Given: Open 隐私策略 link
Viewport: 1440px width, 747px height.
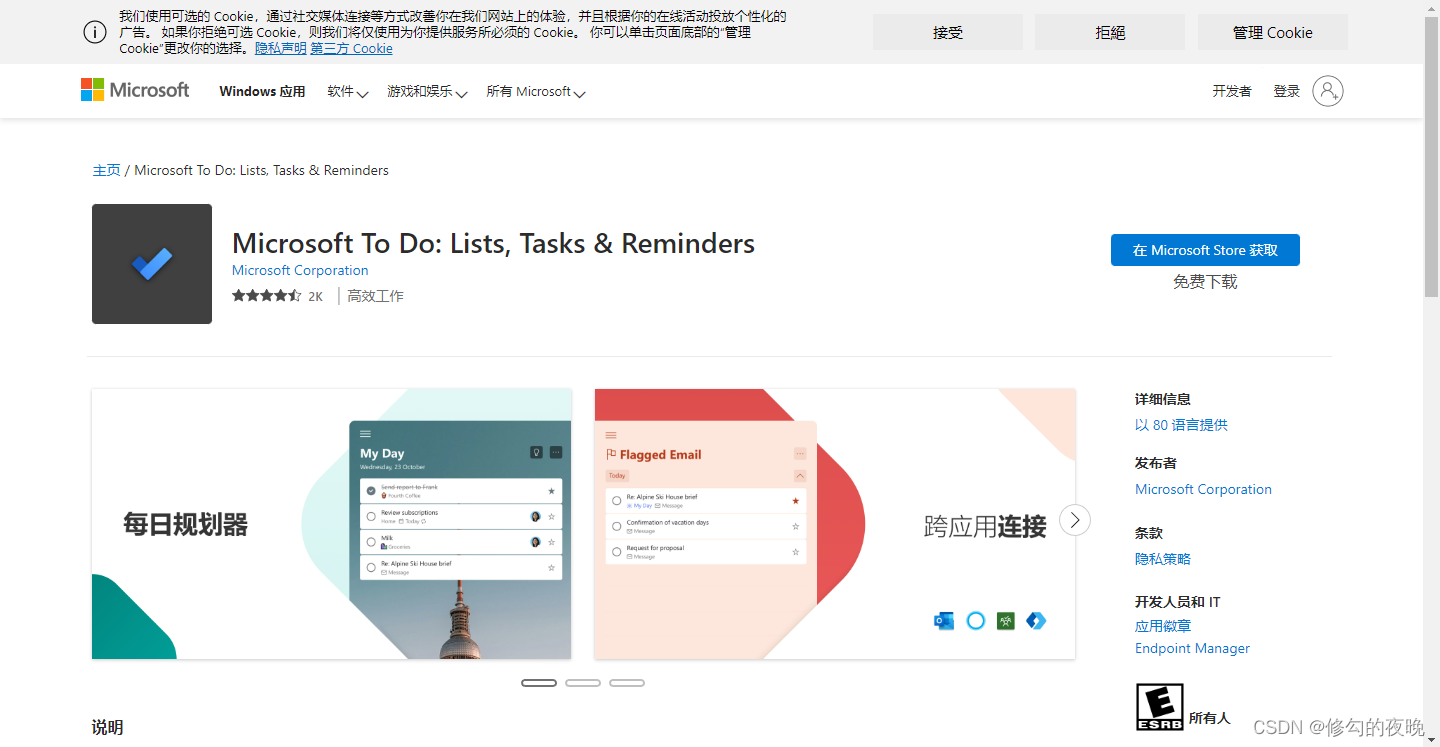Looking at the screenshot, I should point(1163,559).
